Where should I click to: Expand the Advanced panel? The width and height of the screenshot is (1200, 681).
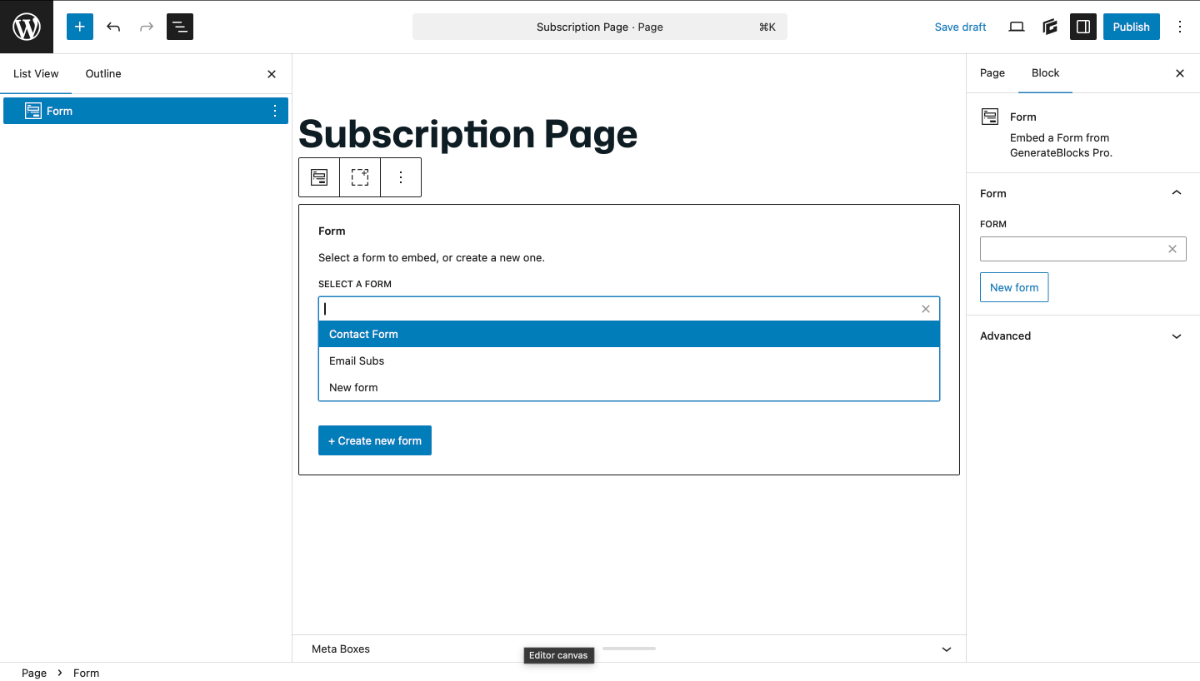tap(1083, 336)
